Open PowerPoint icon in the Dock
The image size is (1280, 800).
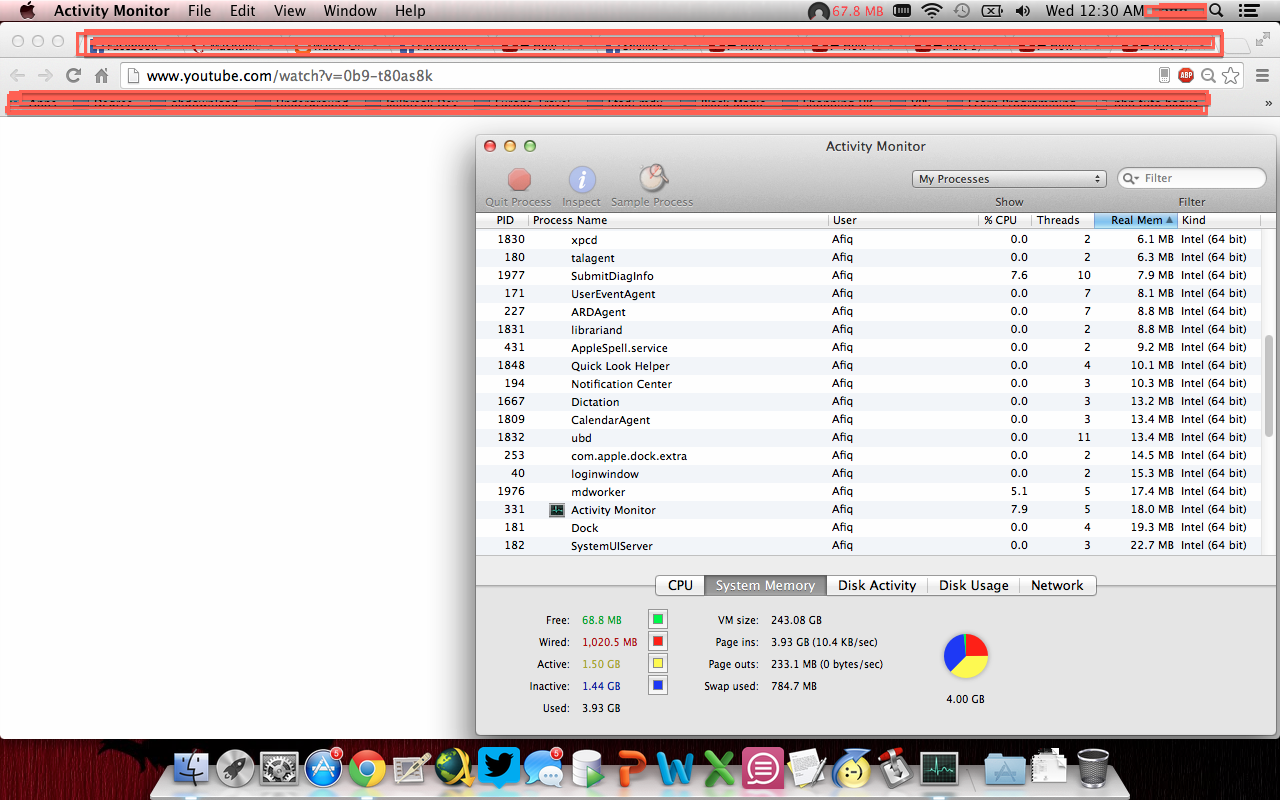(x=632, y=768)
